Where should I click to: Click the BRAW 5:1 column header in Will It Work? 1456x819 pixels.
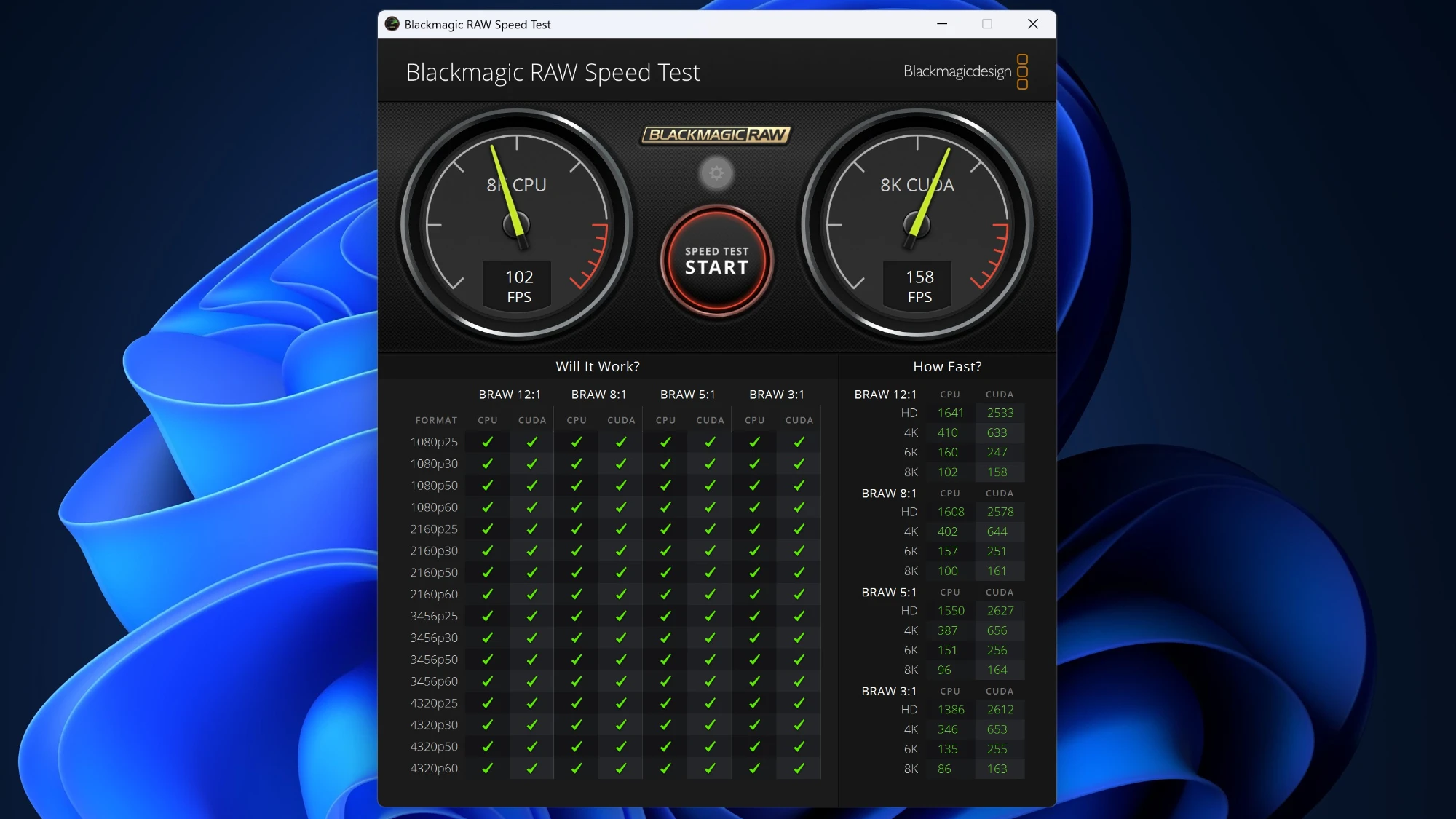tap(687, 395)
